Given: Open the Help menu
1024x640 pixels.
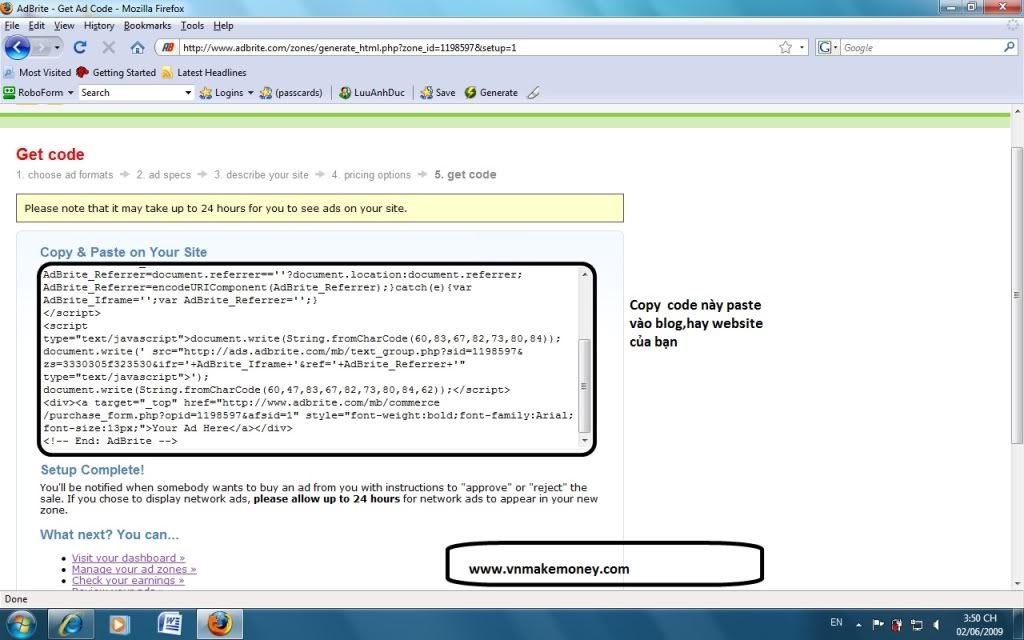Looking at the screenshot, I should [223, 25].
